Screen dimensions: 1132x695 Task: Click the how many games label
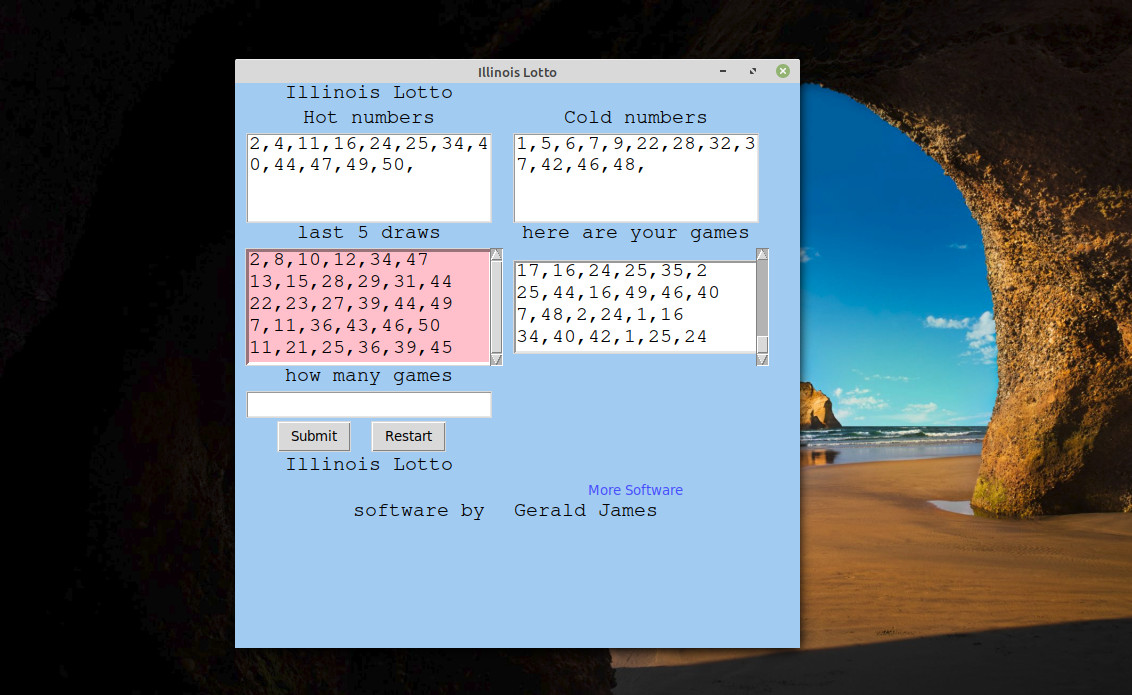click(x=369, y=376)
